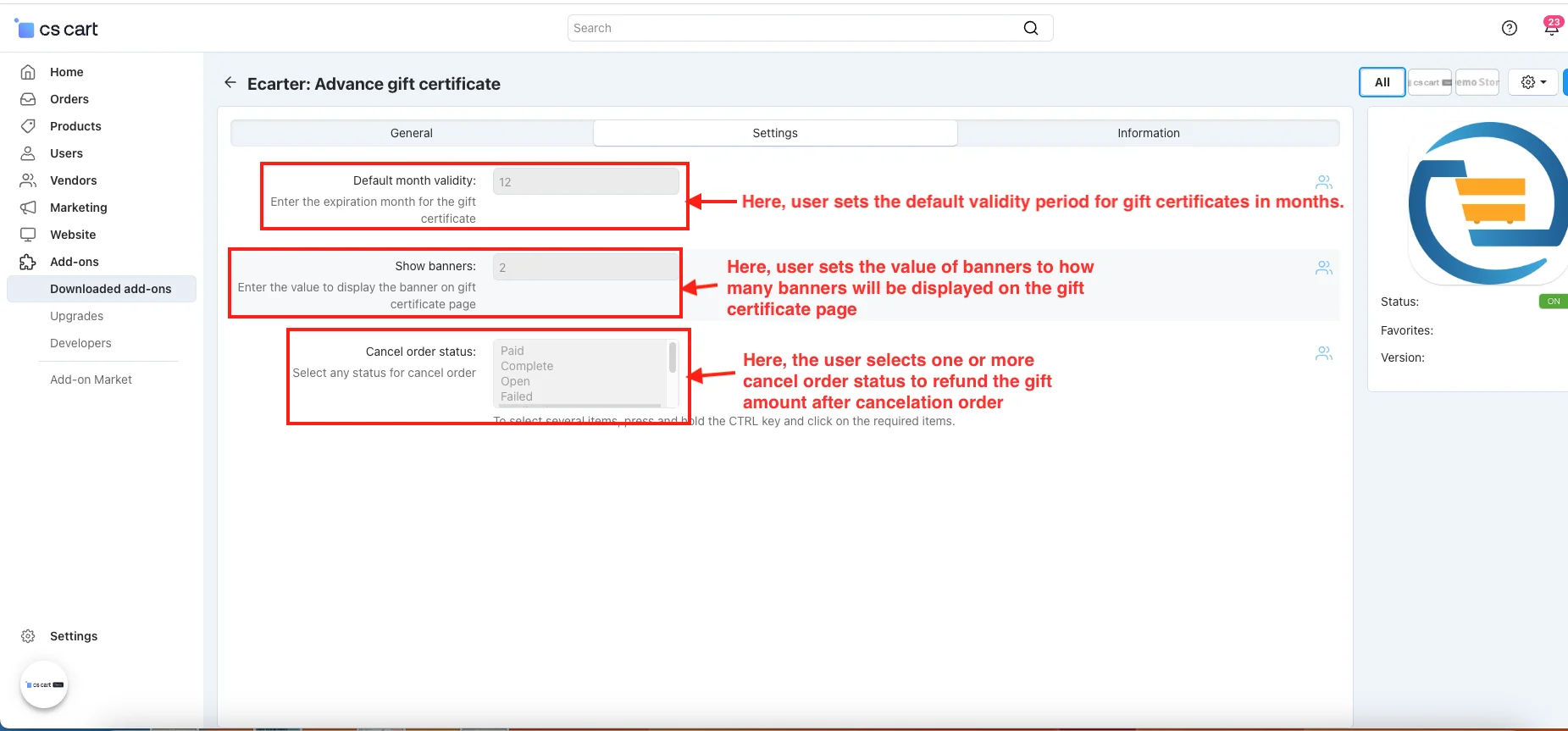Open the Add-on Market link
The image size is (1568, 731).
pyautogui.click(x=91, y=379)
